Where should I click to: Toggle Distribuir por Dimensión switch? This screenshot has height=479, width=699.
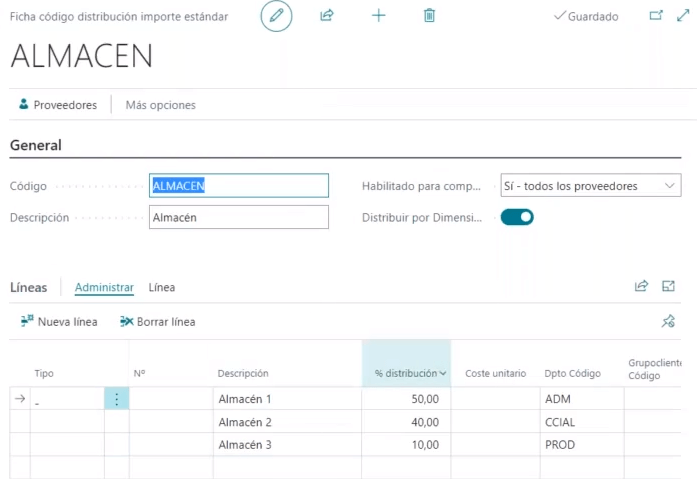[517, 217]
